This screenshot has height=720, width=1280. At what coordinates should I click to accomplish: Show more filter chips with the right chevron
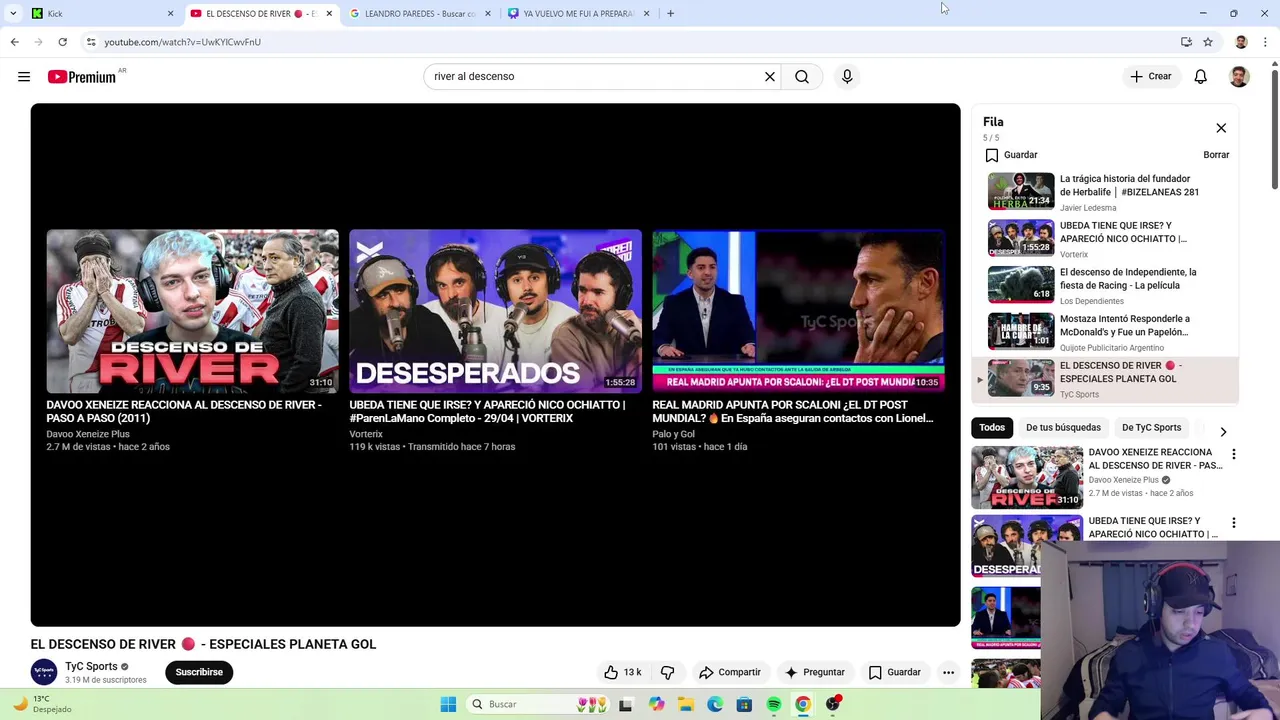(1223, 432)
